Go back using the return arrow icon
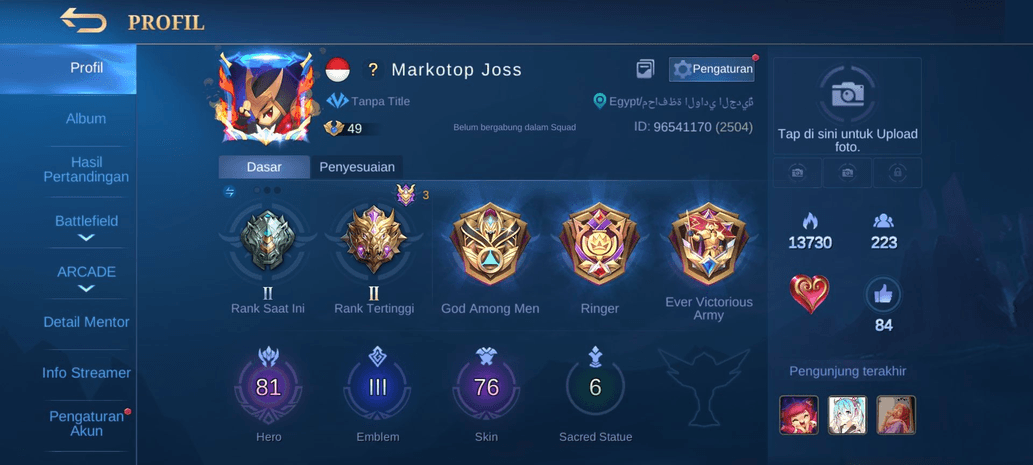Viewport: 1033px width, 465px height. (x=83, y=20)
